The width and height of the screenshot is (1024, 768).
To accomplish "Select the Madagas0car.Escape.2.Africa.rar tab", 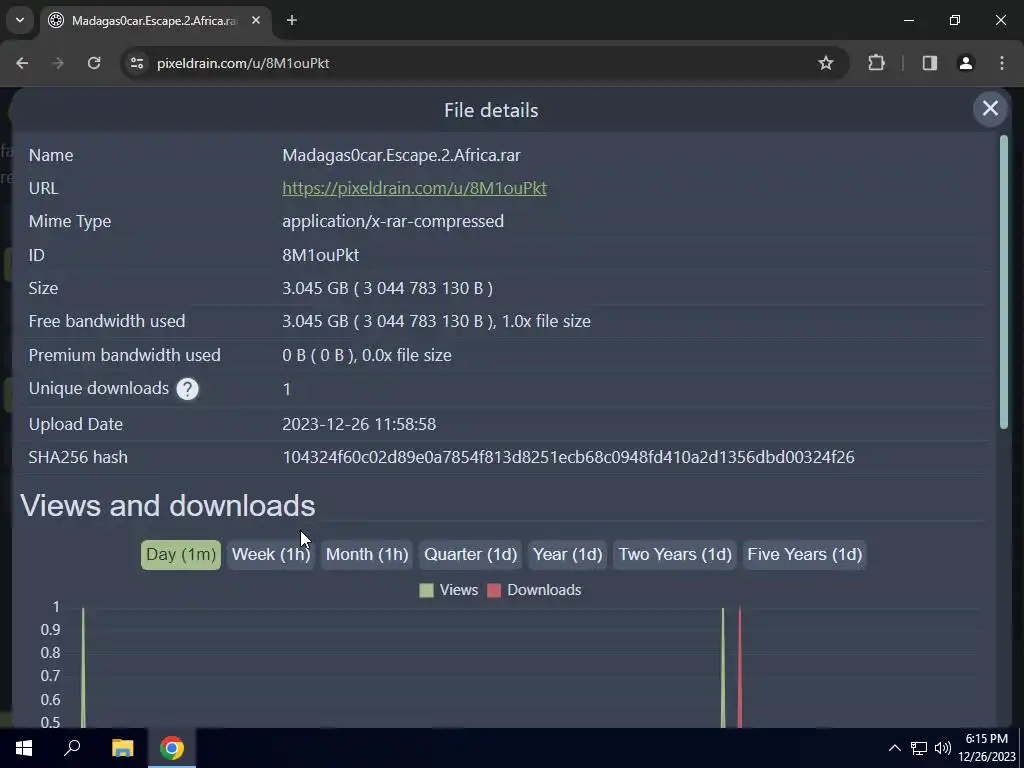I will click(155, 21).
